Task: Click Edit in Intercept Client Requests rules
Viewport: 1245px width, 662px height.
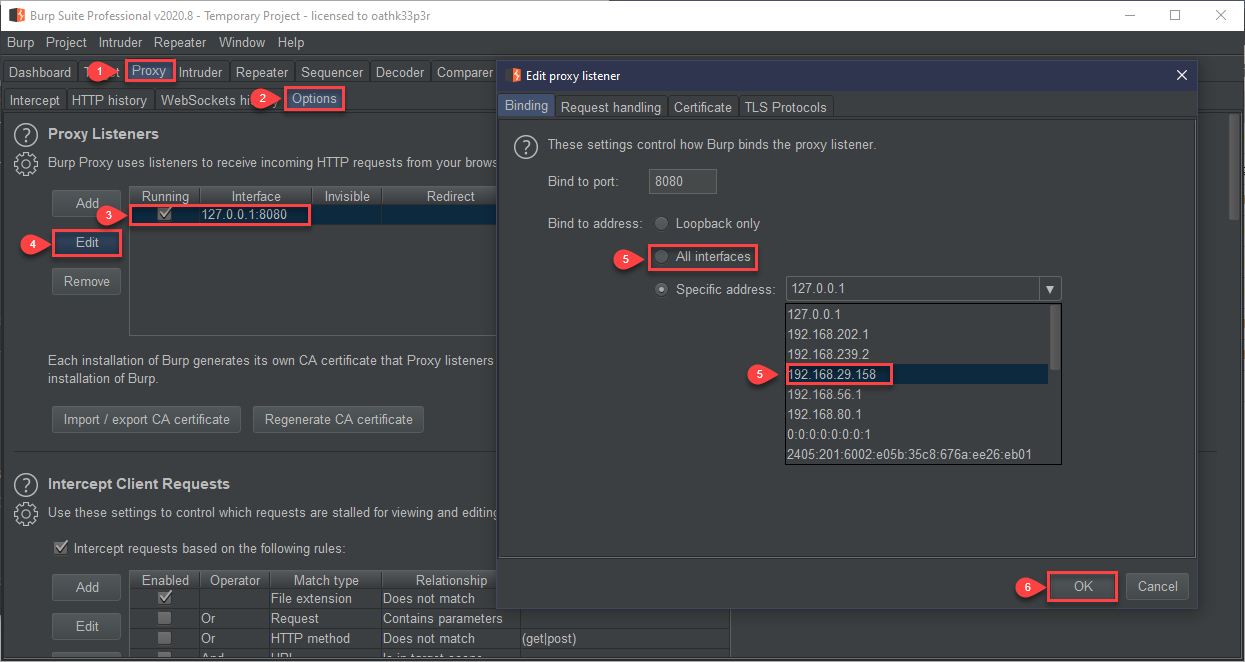Action: pyautogui.click(x=87, y=626)
